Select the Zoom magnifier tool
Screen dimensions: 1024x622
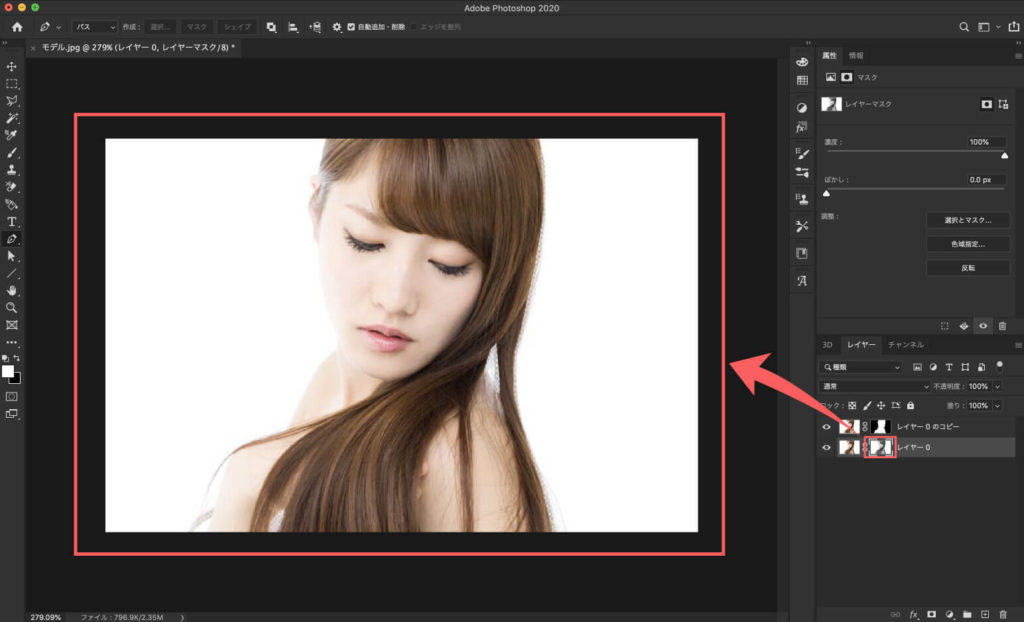click(x=11, y=307)
